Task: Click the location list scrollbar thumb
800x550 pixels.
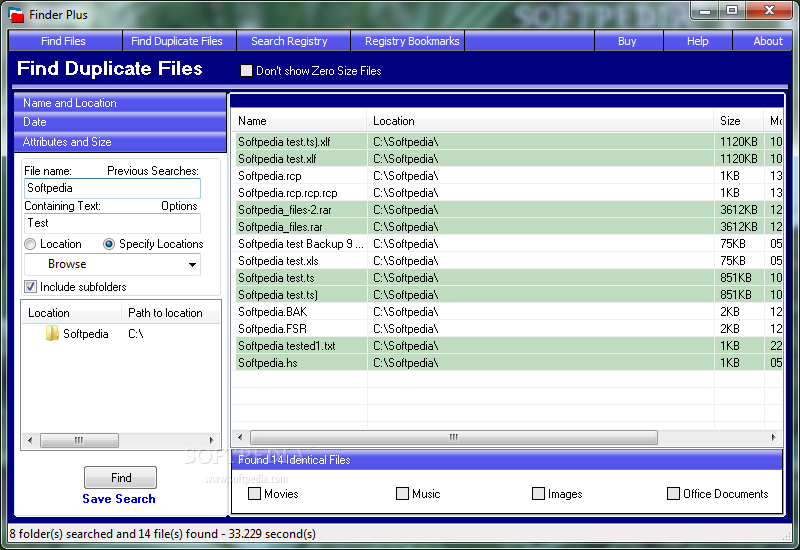Action: pyautogui.click(x=79, y=440)
